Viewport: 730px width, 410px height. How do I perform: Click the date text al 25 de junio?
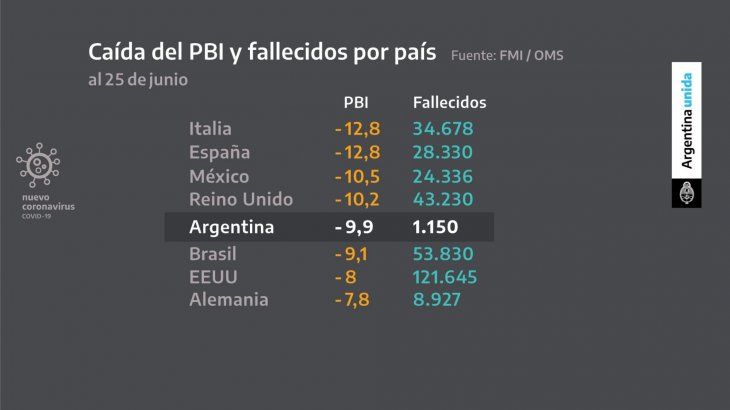tap(137, 78)
